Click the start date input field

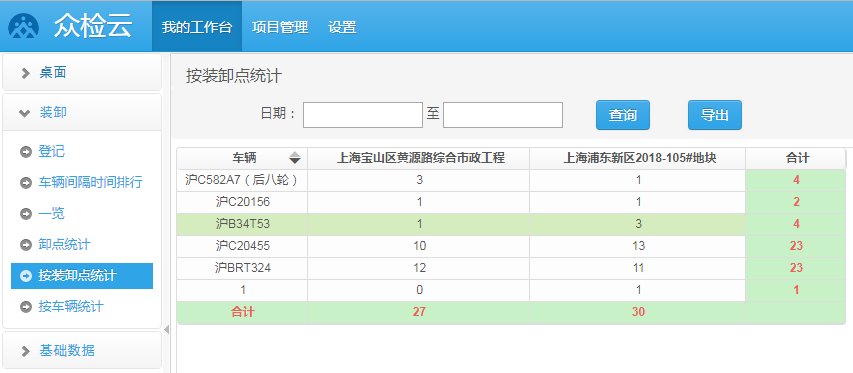[363, 115]
